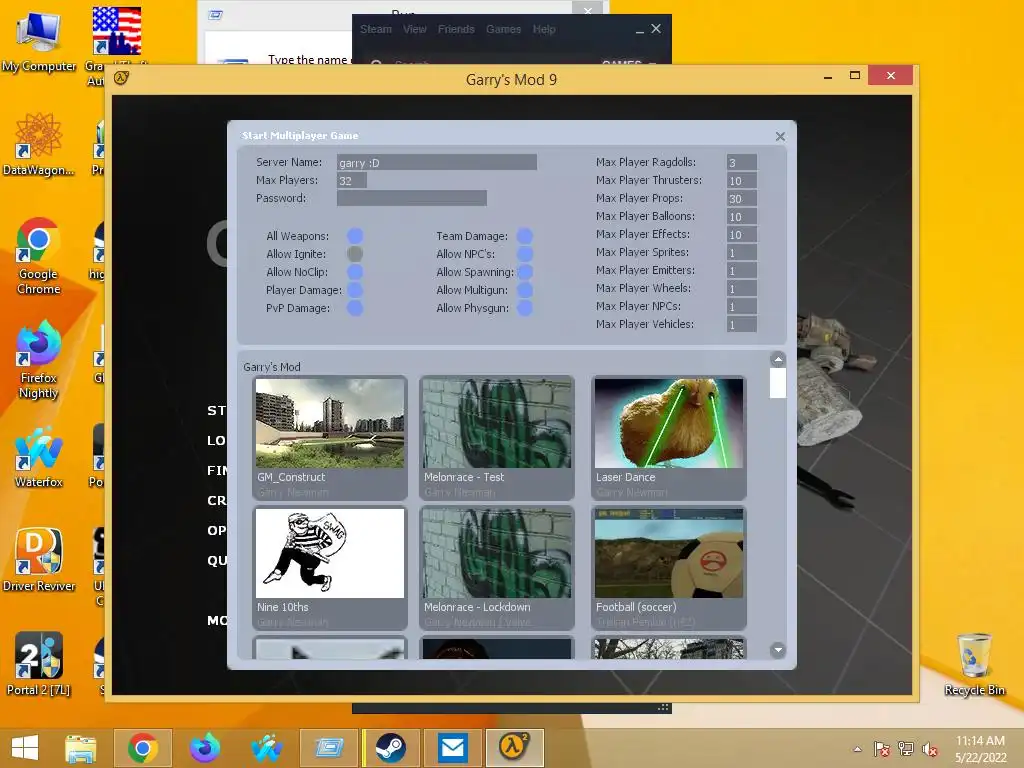The width and height of the screenshot is (1024, 768).
Task: Toggle the All Weapons option
Action: [x=355, y=236]
